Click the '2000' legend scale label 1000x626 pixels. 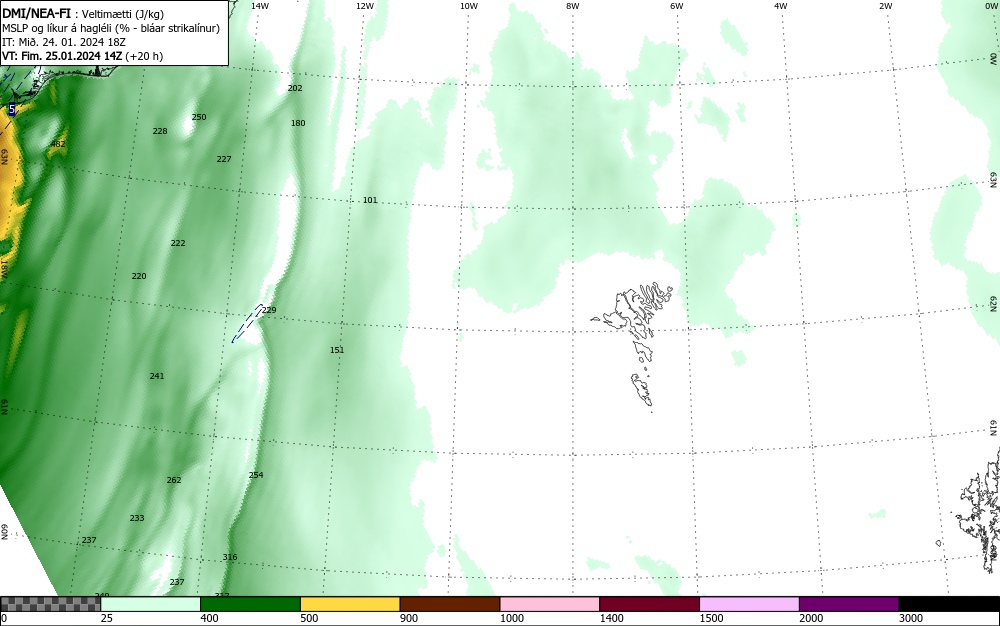click(811, 618)
